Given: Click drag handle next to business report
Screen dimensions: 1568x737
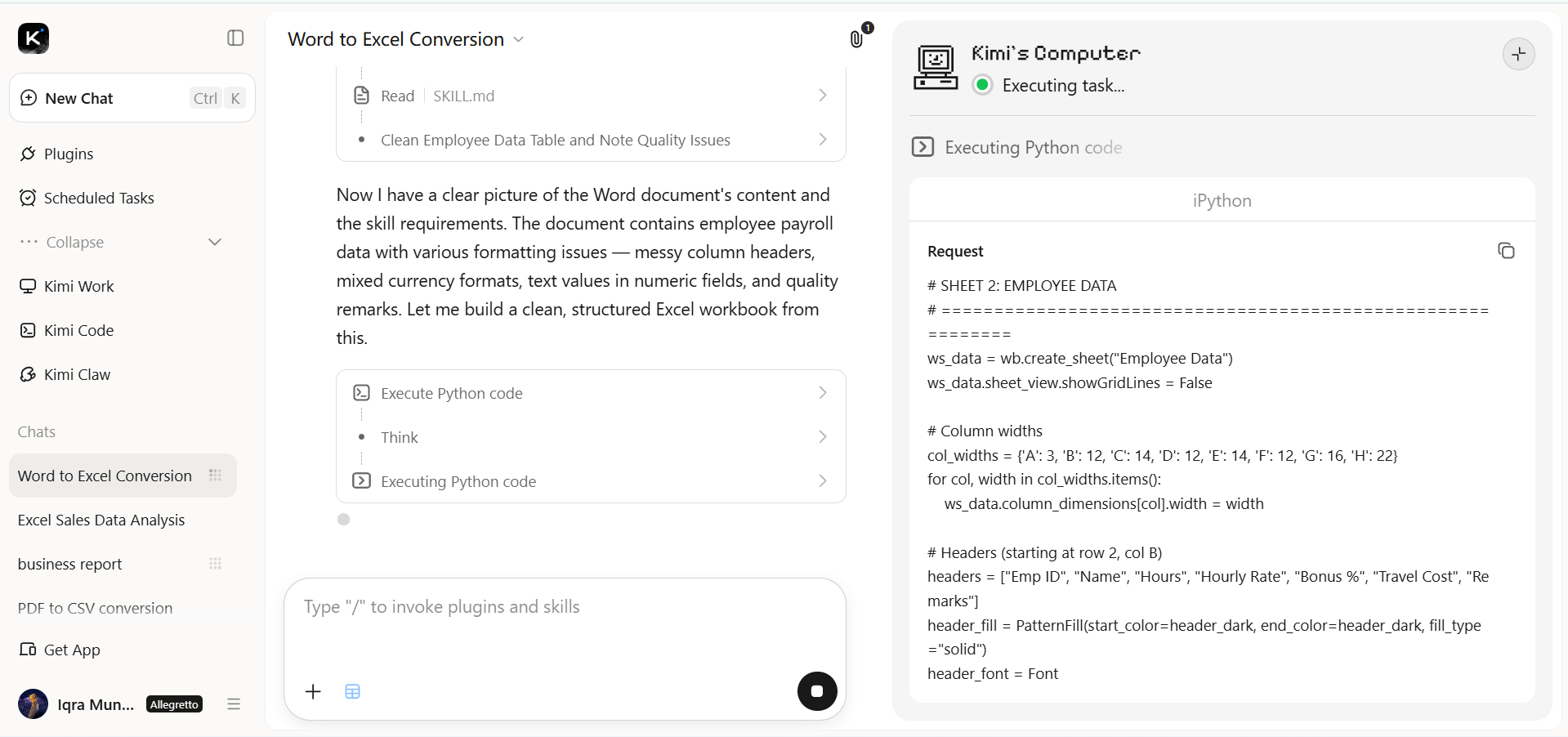Looking at the screenshot, I should click(x=216, y=564).
